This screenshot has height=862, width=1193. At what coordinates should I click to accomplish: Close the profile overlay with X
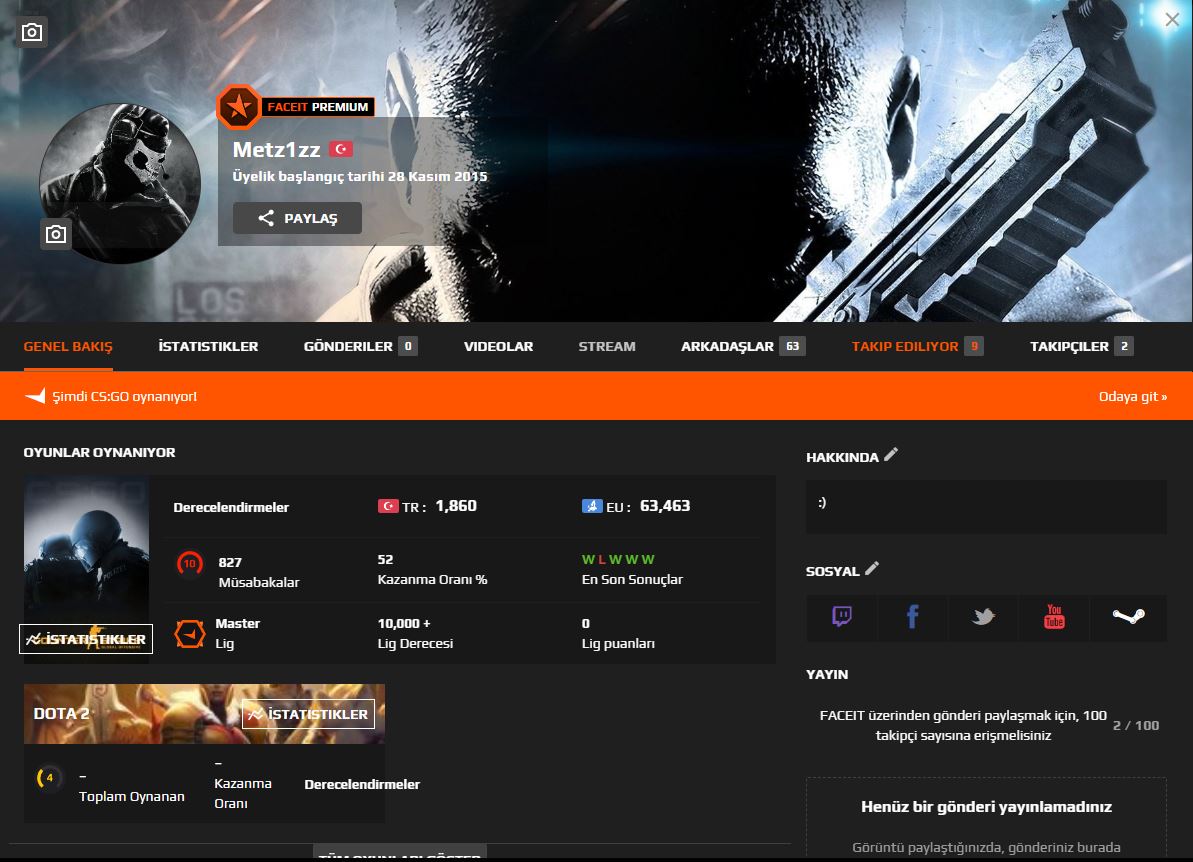1172,20
